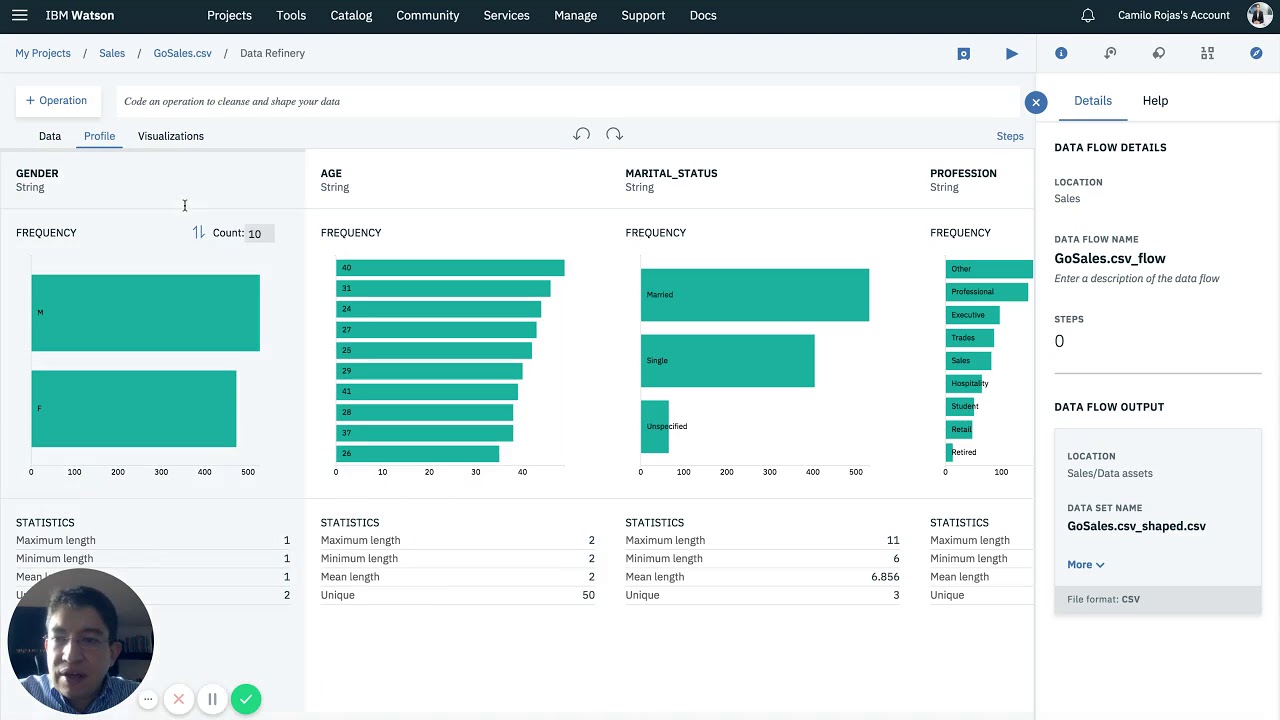Switch to the Data tab
The image size is (1280, 720).
50,136
